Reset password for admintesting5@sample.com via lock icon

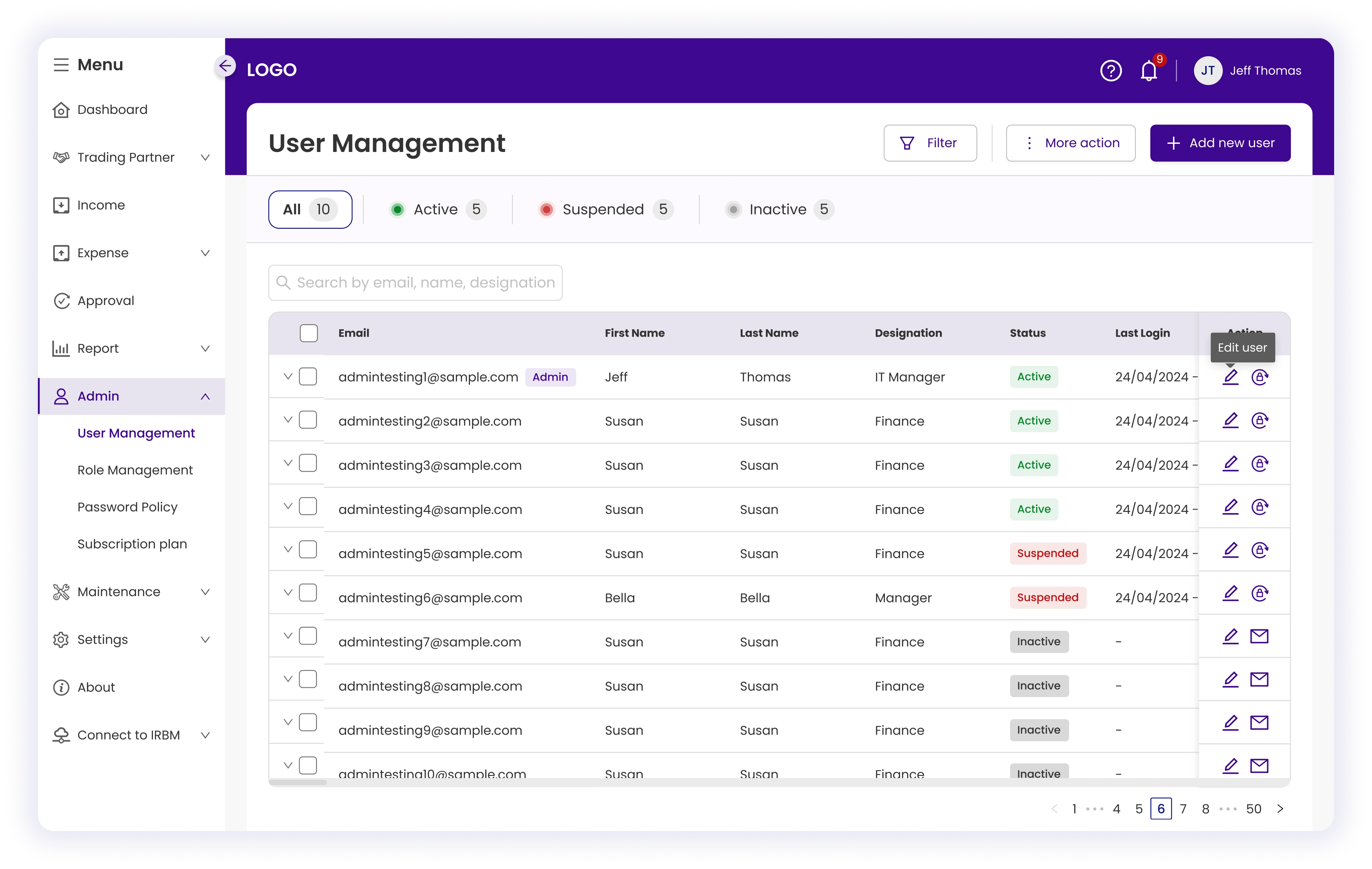(x=1260, y=551)
